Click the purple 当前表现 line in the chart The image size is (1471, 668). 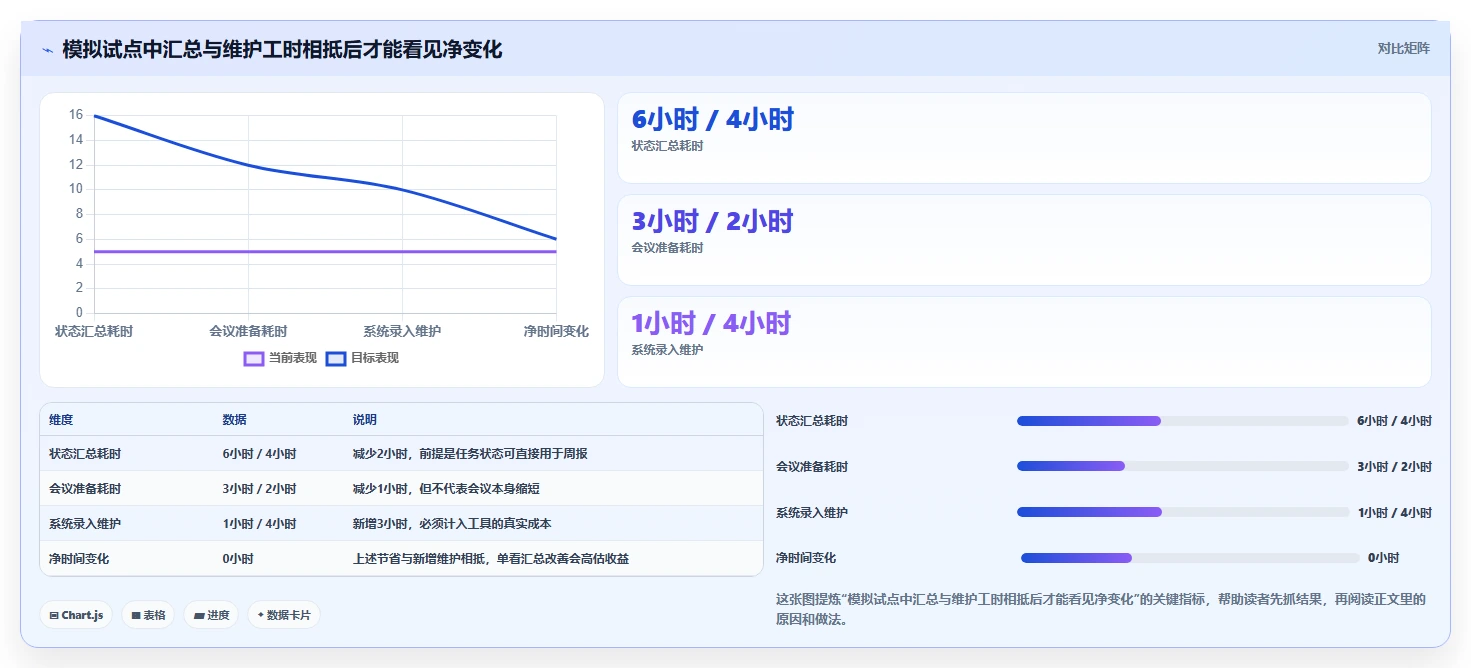coord(325,251)
